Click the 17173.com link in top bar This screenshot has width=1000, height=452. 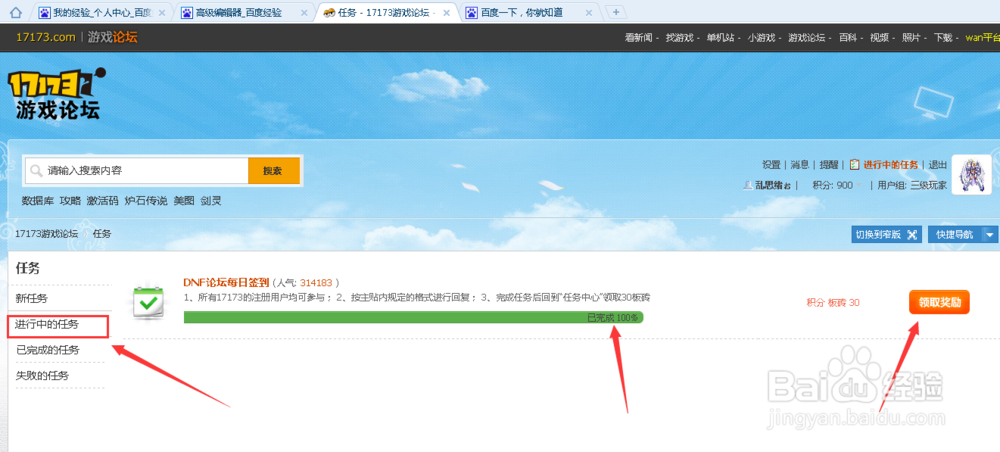coord(46,38)
